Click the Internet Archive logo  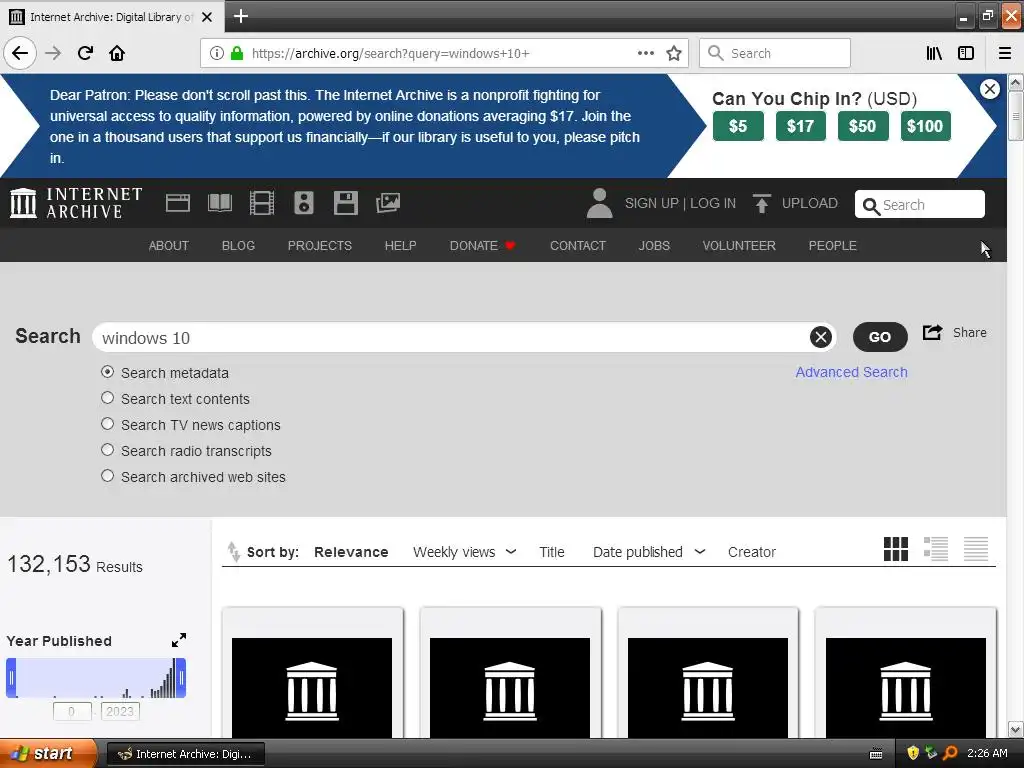click(76, 203)
